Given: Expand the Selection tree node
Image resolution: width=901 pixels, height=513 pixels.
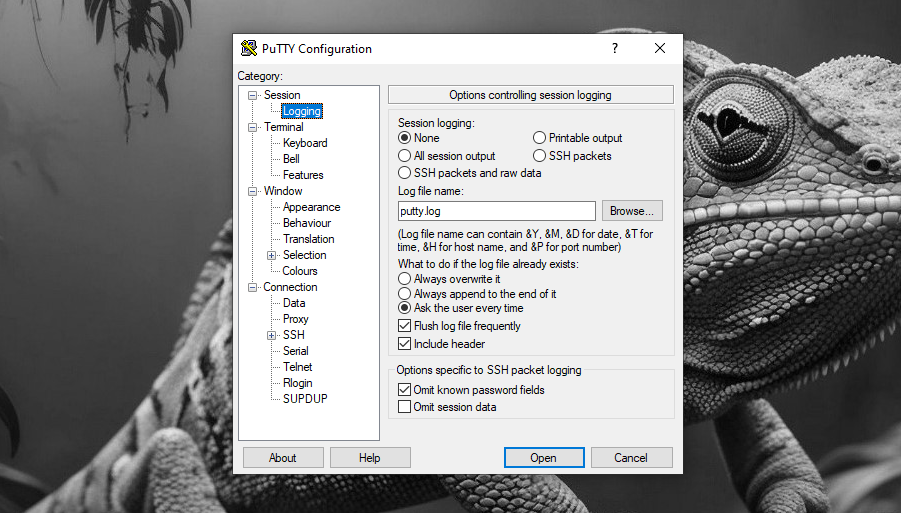Looking at the screenshot, I should pos(272,255).
